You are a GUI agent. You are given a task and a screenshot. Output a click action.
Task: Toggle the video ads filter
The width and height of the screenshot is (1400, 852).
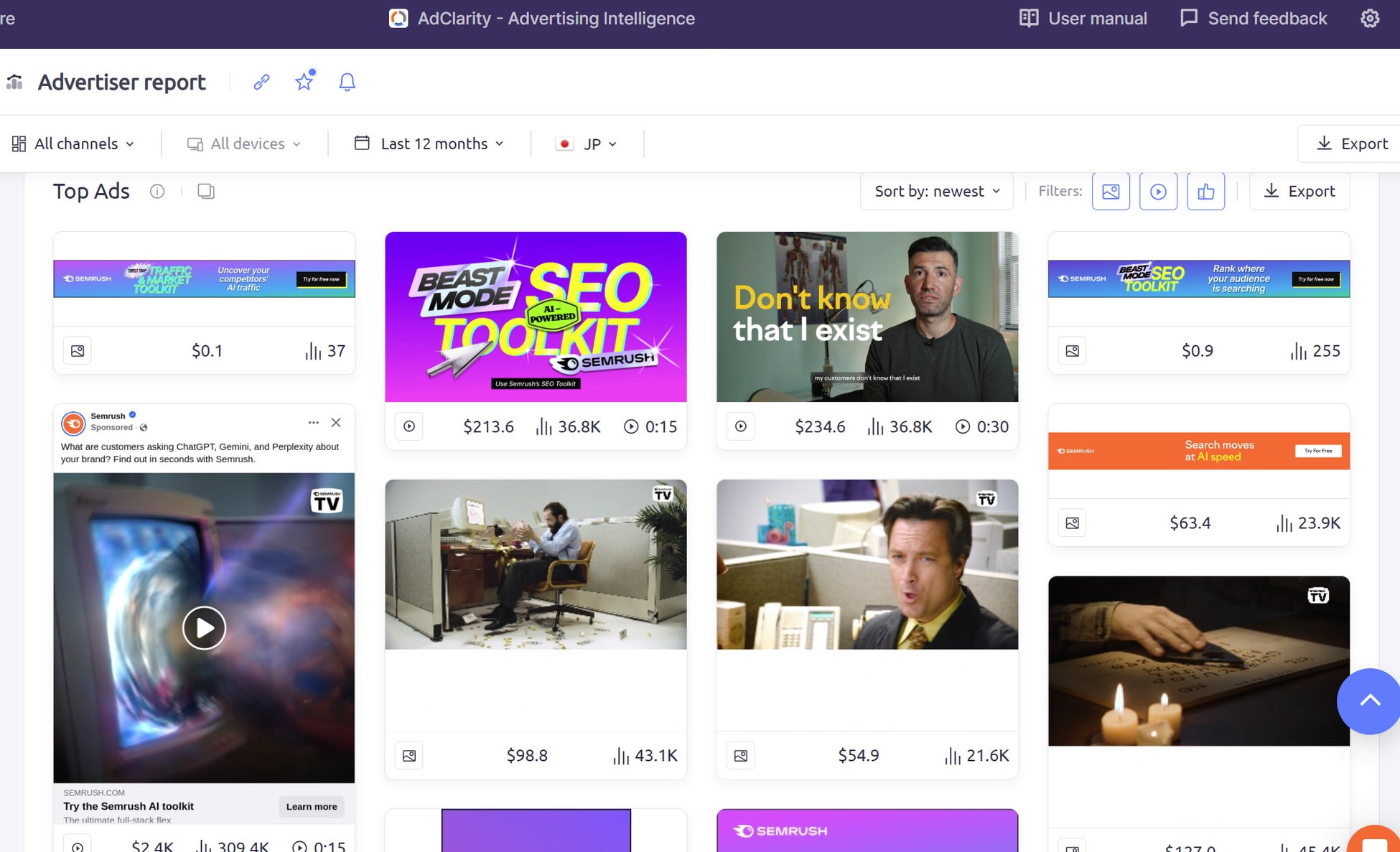pos(1158,192)
